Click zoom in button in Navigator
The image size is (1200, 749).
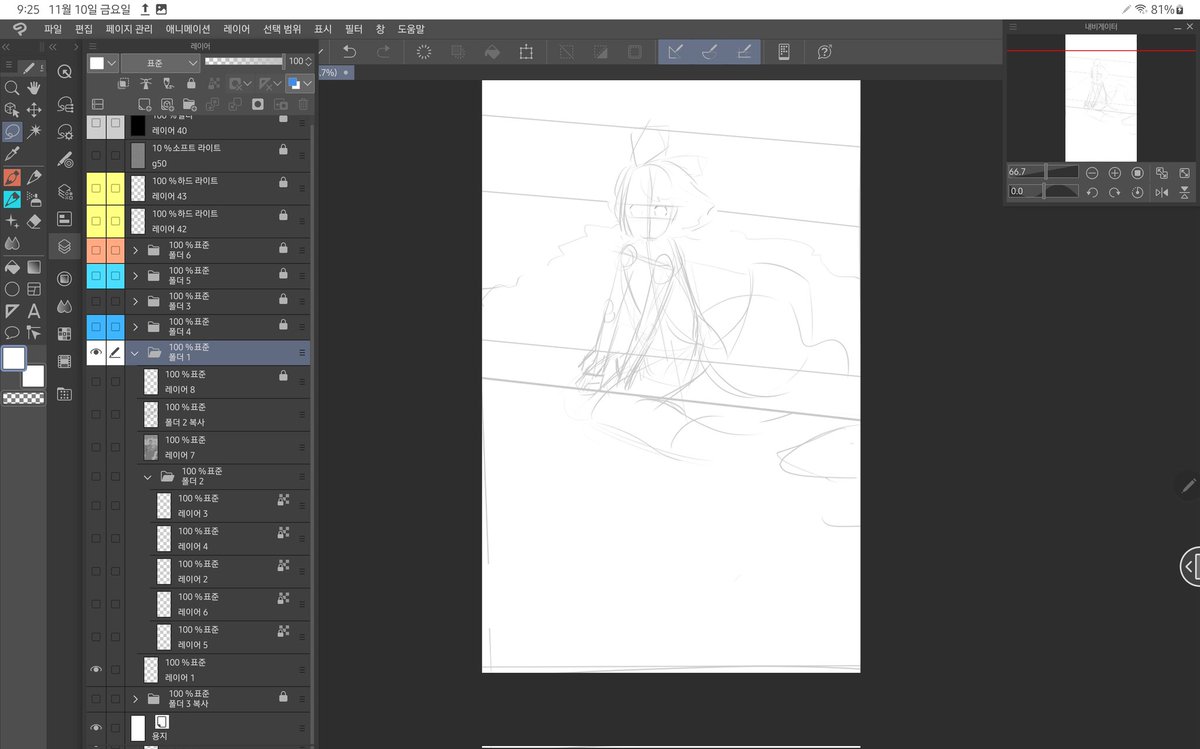point(1115,173)
